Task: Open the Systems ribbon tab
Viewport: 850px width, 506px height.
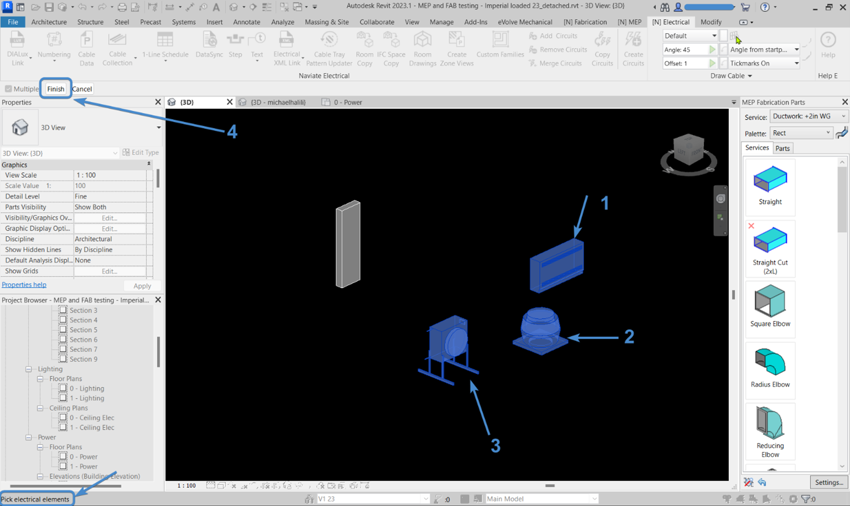Action: coord(184,22)
